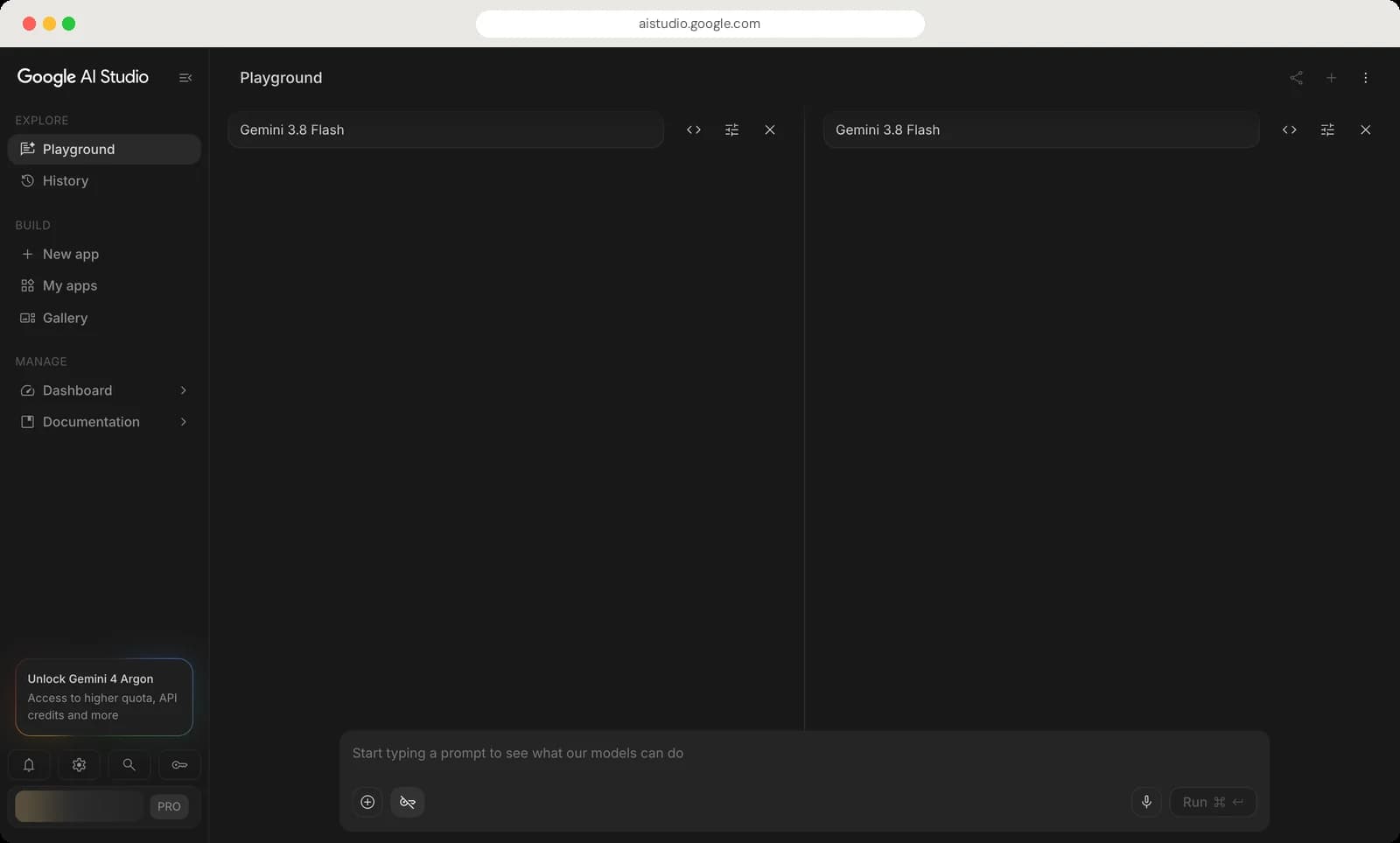Expand the Documentation submenu chevron
The width and height of the screenshot is (1400, 843).
(x=183, y=422)
